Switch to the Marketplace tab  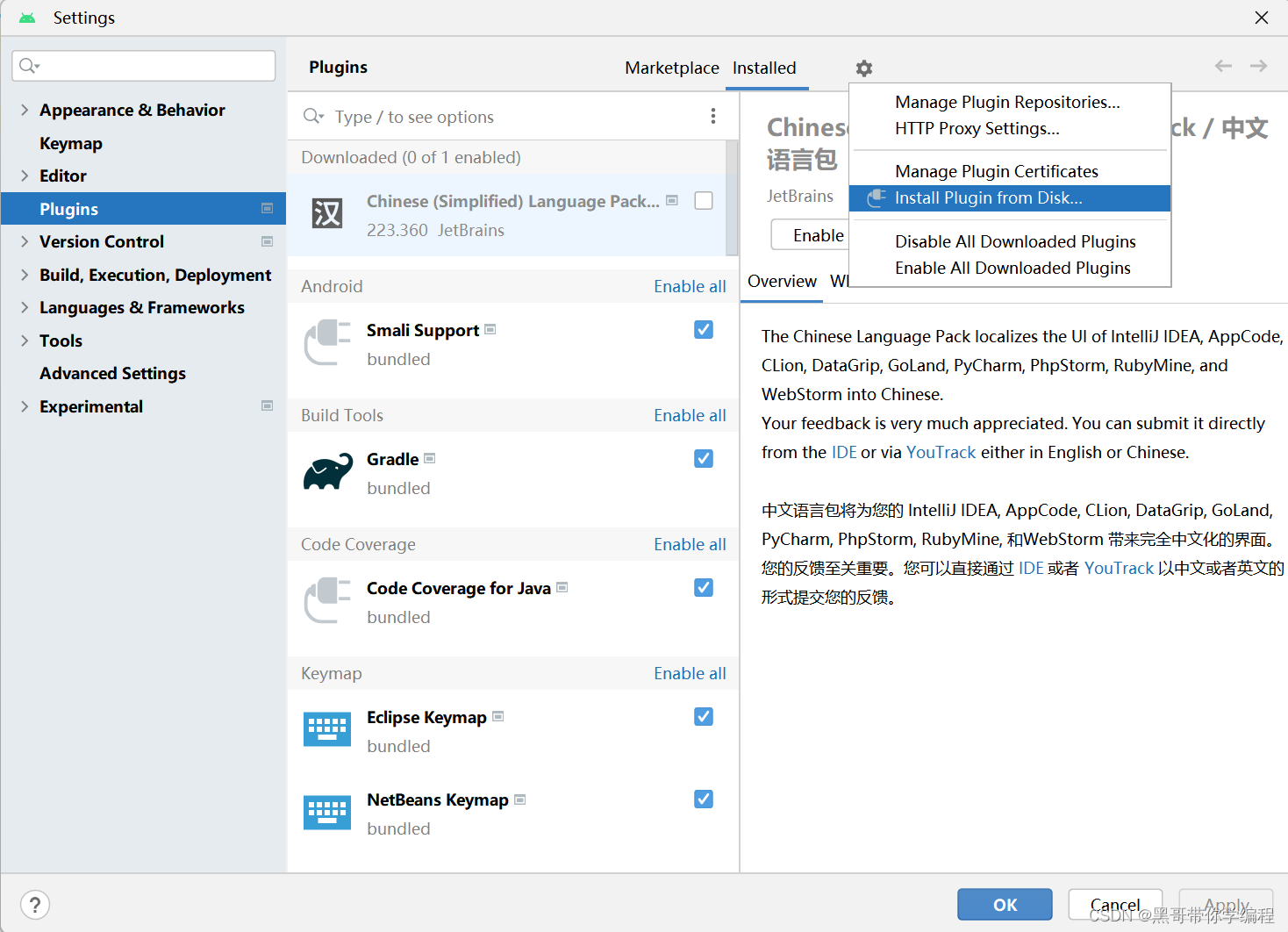[672, 68]
